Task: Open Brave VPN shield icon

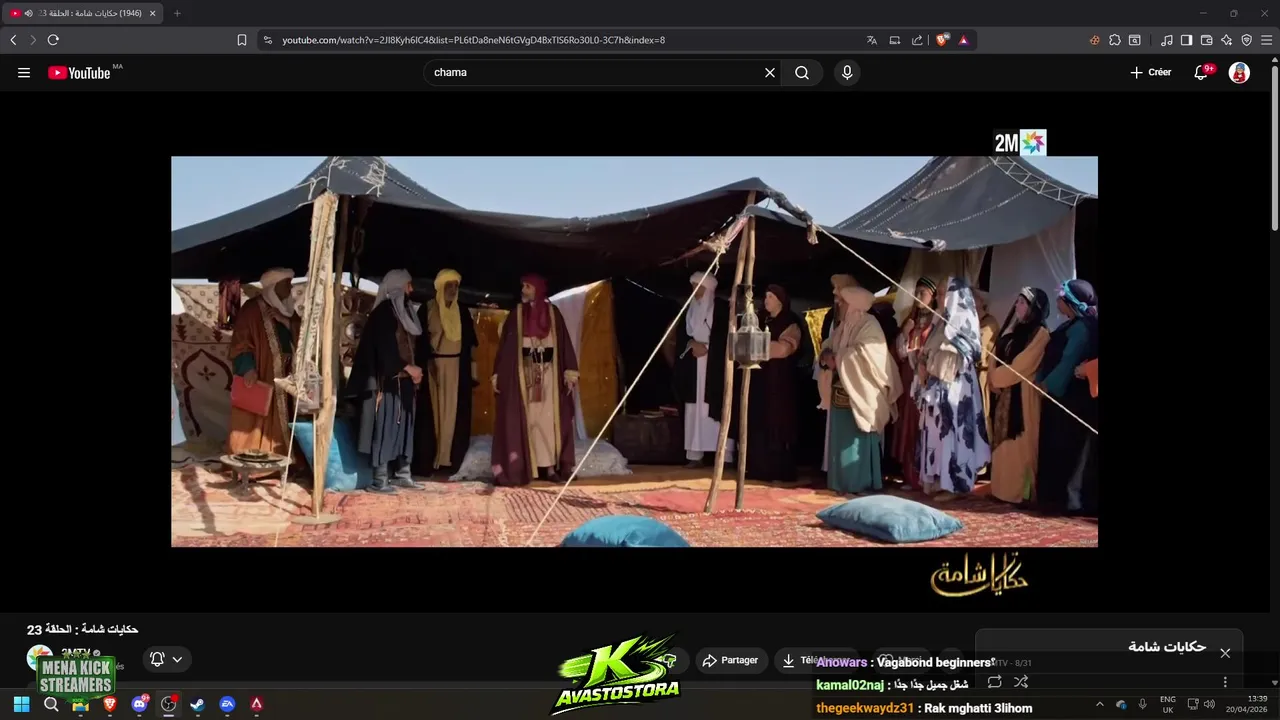Action: click(x=1246, y=40)
